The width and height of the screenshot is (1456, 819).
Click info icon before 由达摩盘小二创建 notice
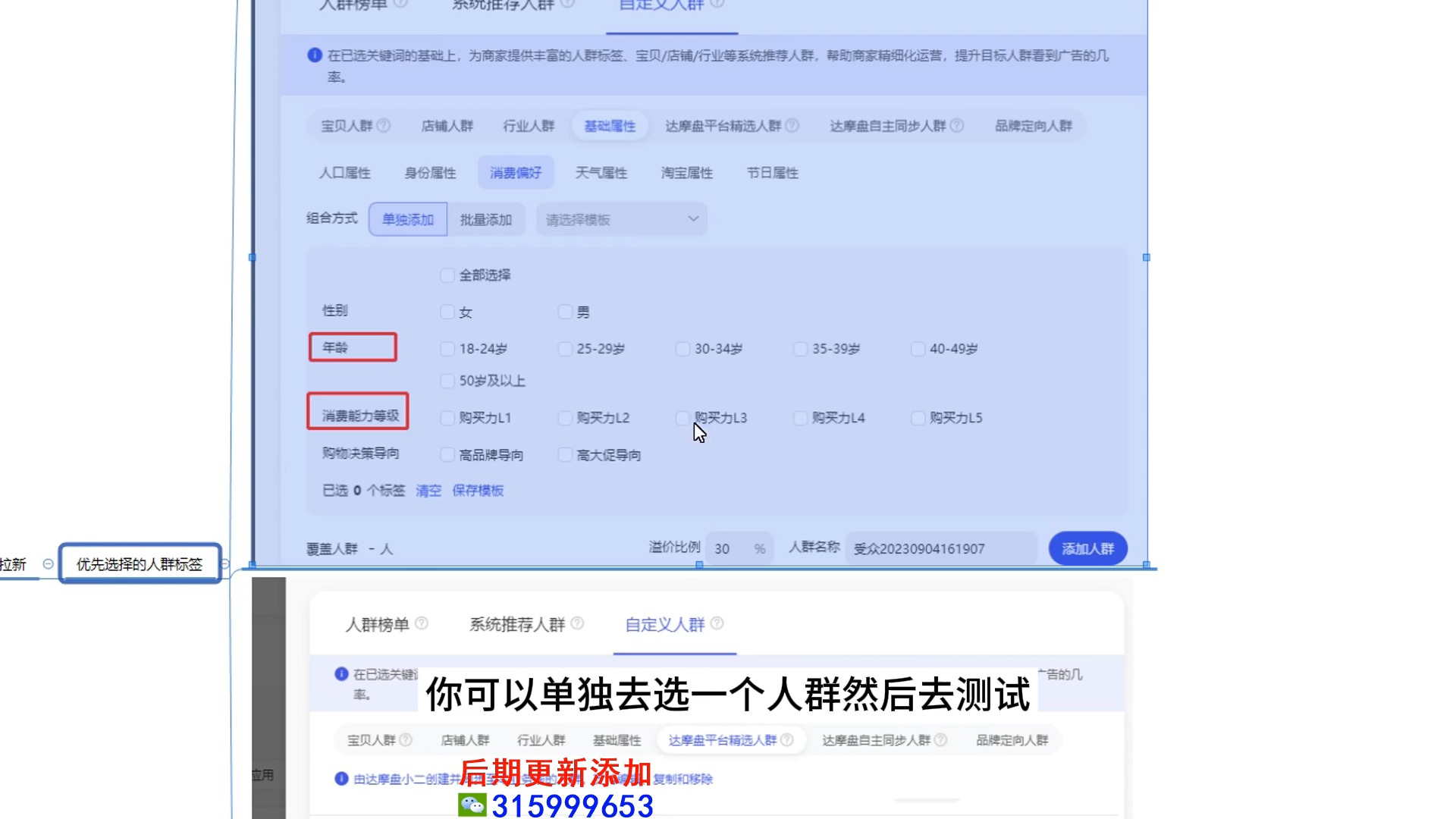click(341, 779)
